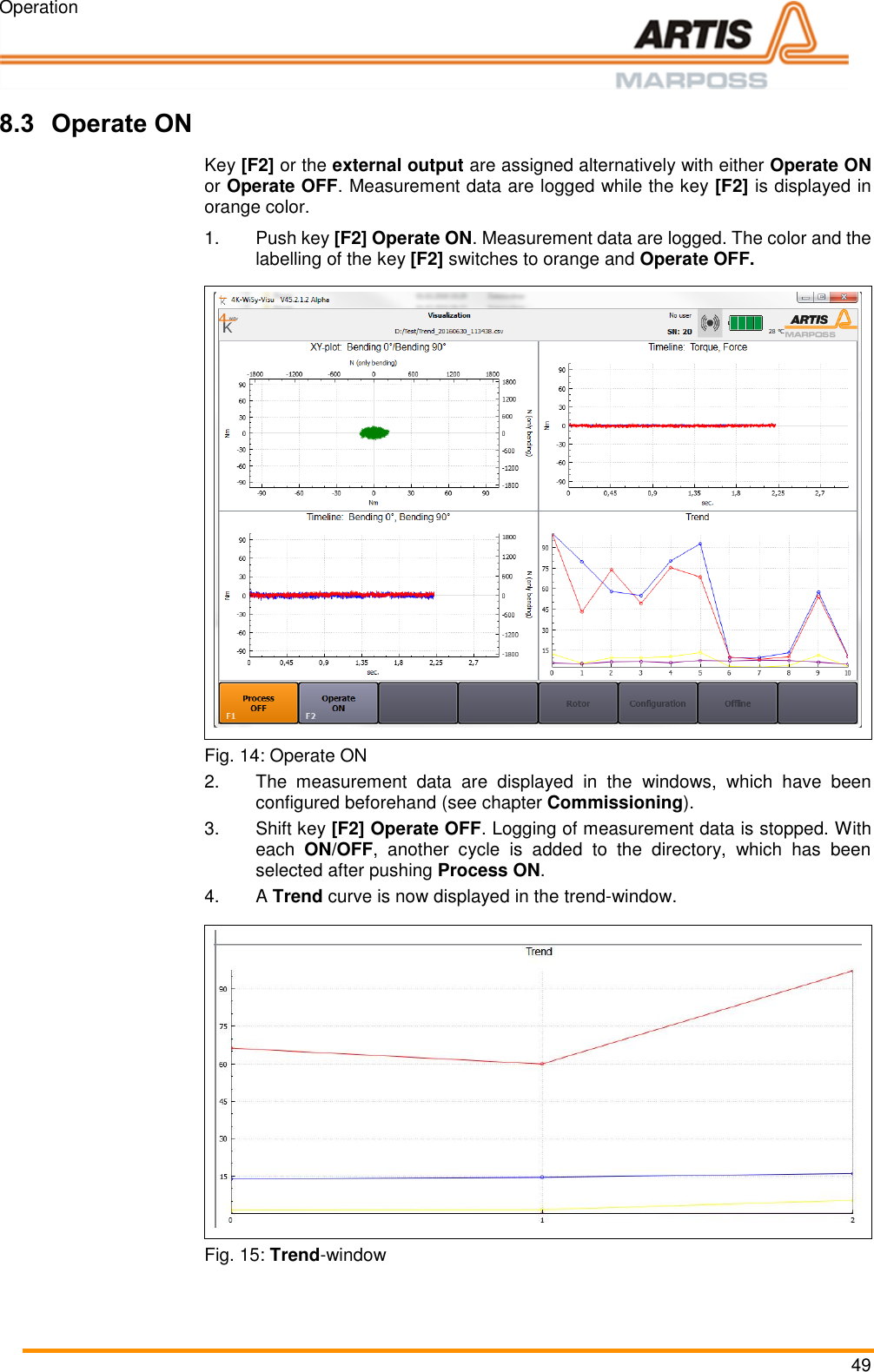Click the file path 'D:/Test/Trend_20160630_113438.csv'

(448, 331)
